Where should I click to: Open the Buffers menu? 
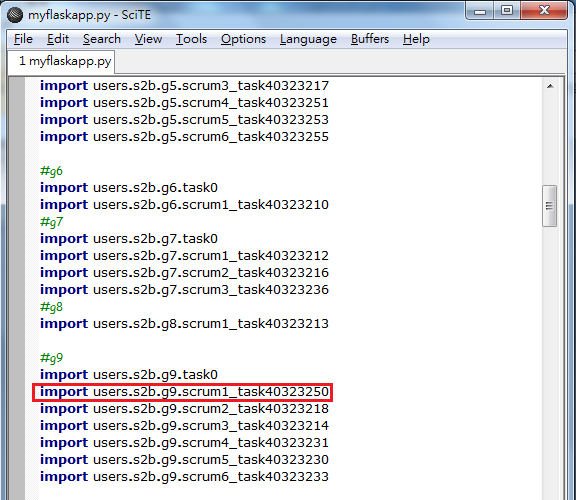pos(370,39)
